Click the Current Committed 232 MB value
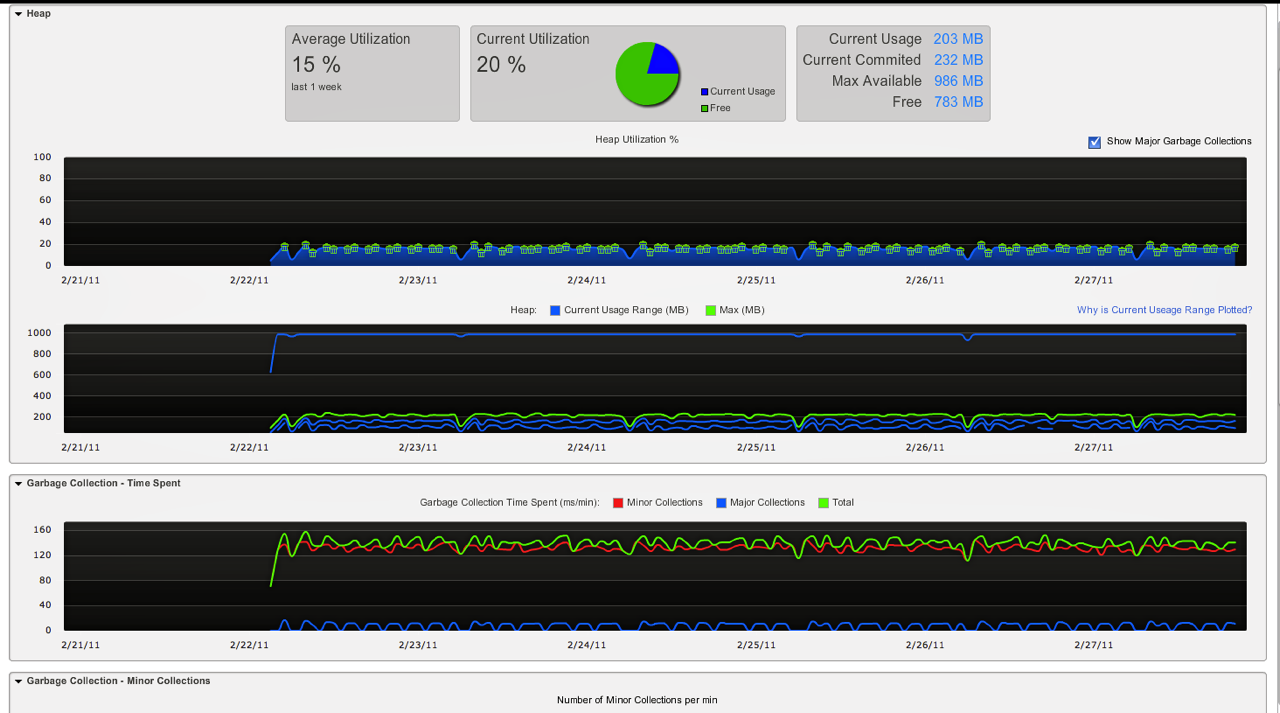 958,60
